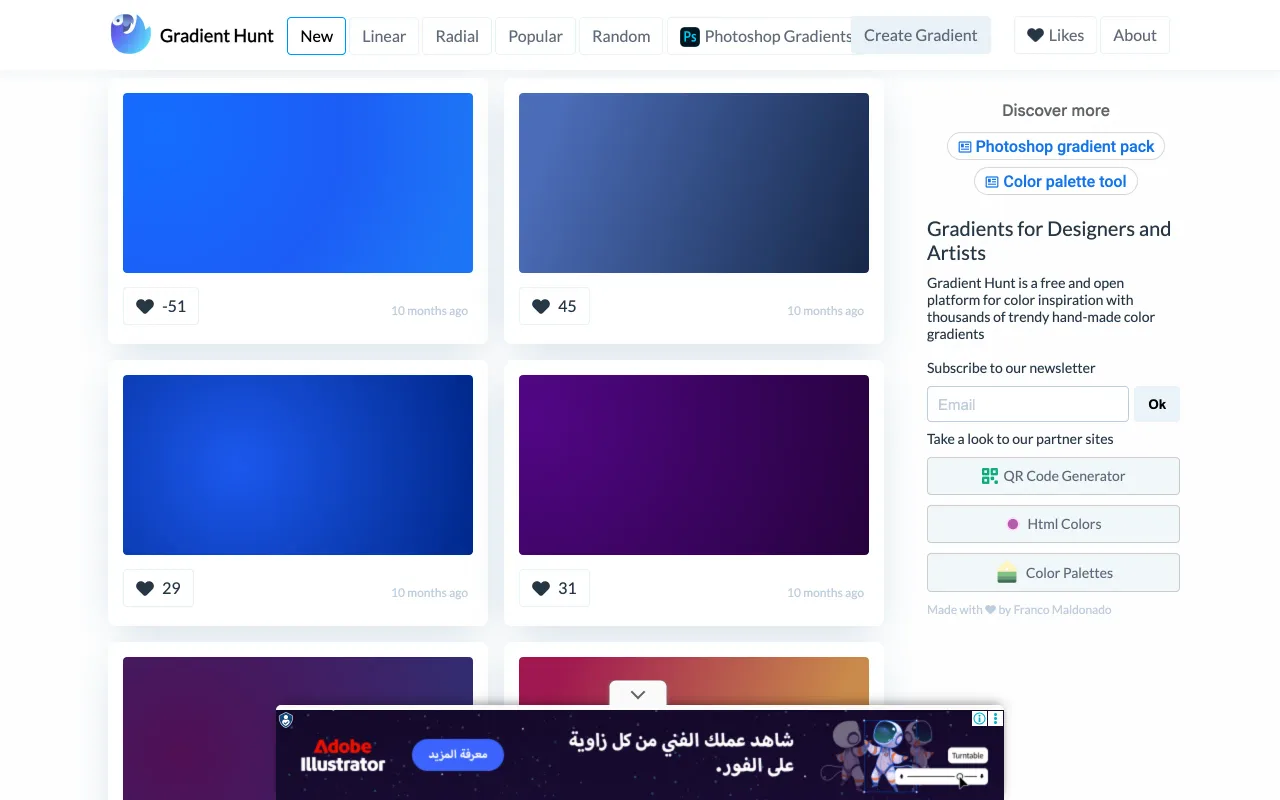
Task: Click the "Made with" footer heart icon
Action: tap(990, 610)
